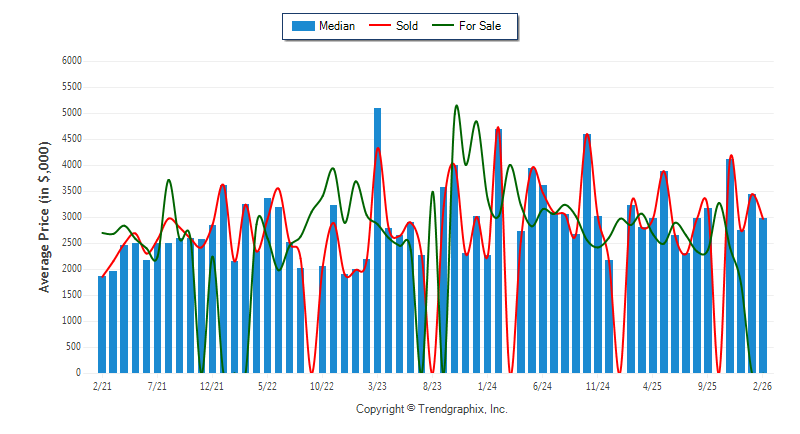The image size is (800, 434).
Task: Select the tallest blue bar near 3/23
Action: point(378,240)
